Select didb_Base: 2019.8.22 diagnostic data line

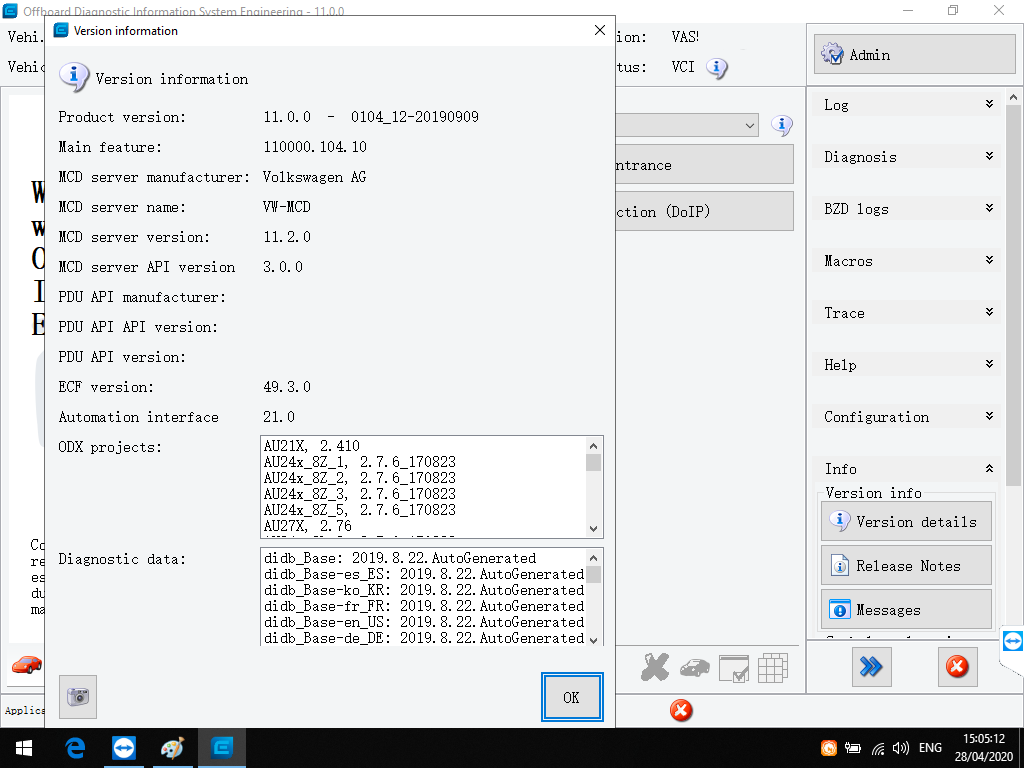[400, 558]
